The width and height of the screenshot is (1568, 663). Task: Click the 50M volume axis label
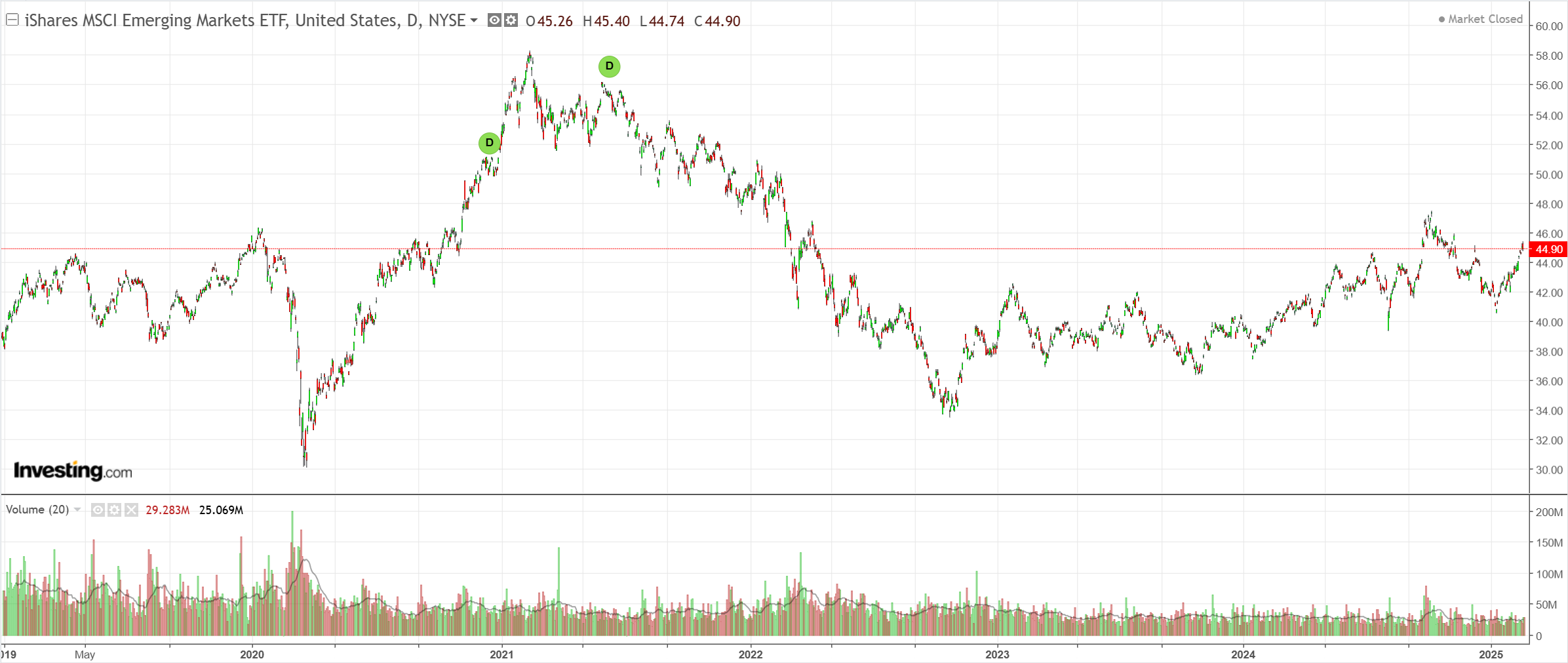1546,605
